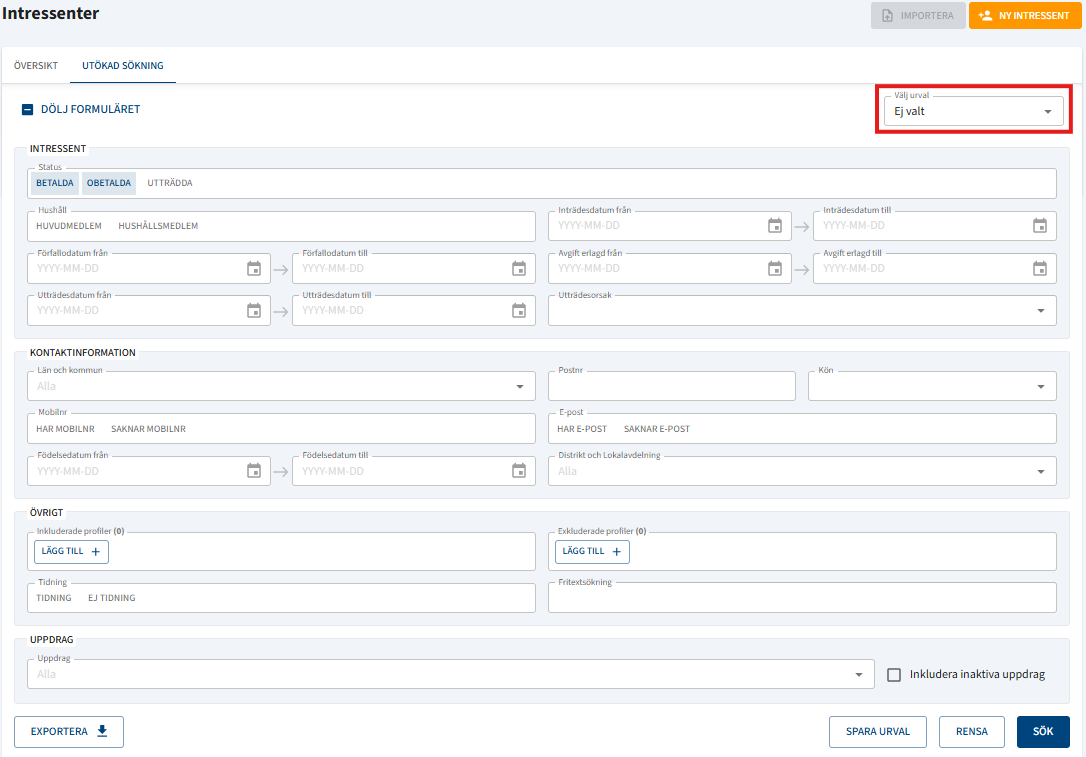Open calendar for Inträdesdatum från
1086x757 pixels.
(x=774, y=226)
